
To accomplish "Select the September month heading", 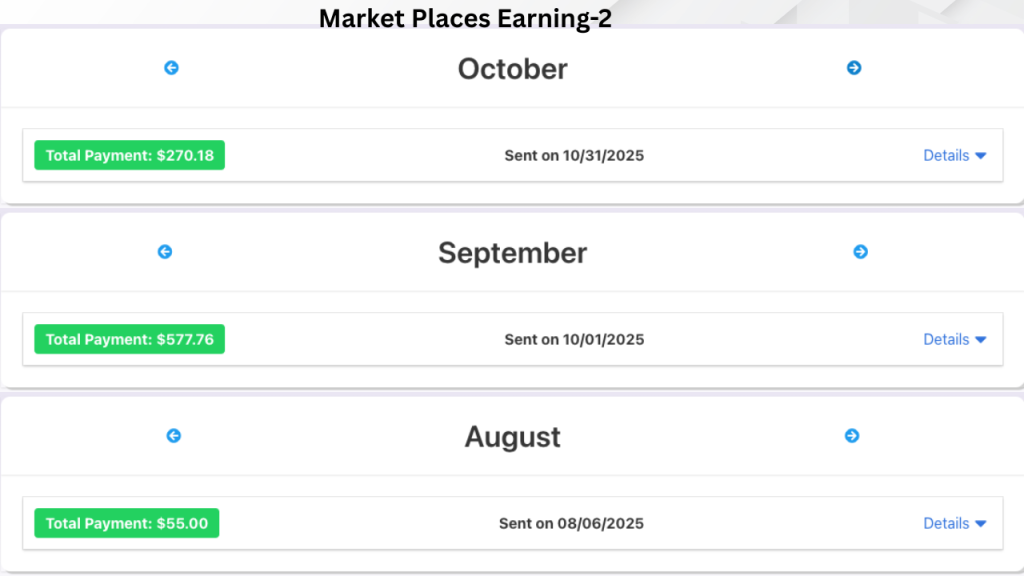I will tap(512, 253).
